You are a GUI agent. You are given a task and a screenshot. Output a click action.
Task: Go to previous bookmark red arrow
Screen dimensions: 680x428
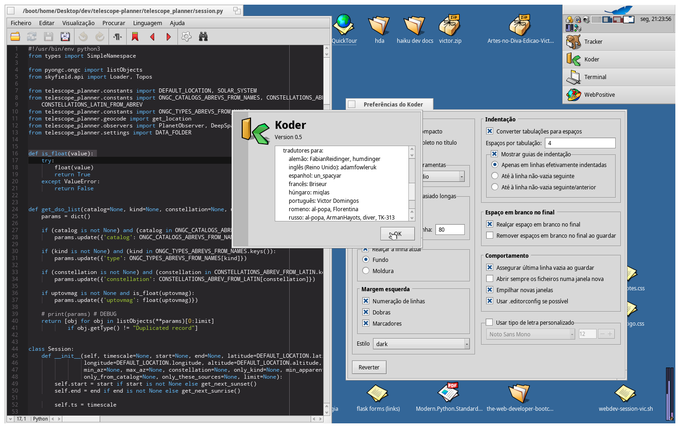152,36
